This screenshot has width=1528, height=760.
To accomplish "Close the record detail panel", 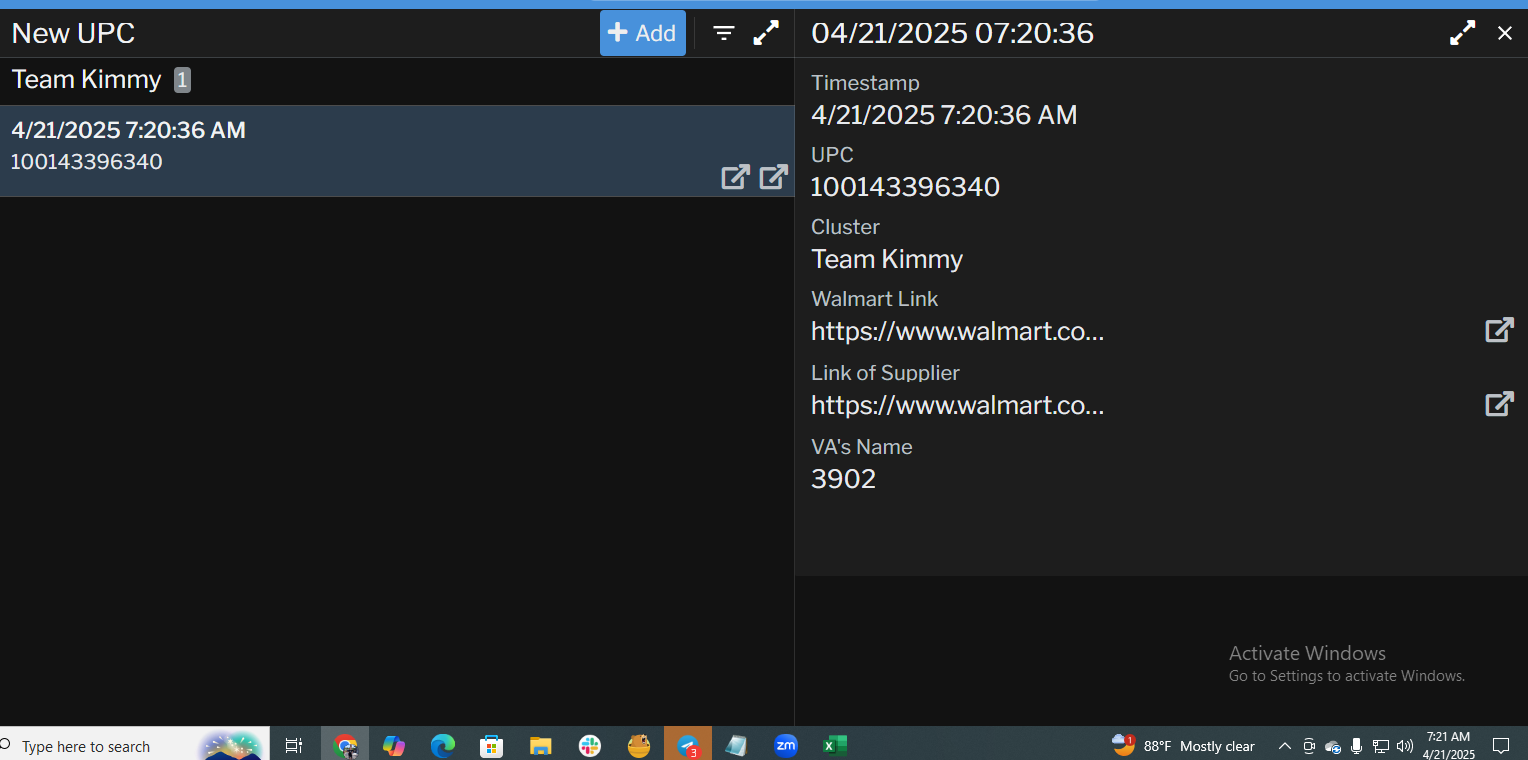I will (1505, 33).
